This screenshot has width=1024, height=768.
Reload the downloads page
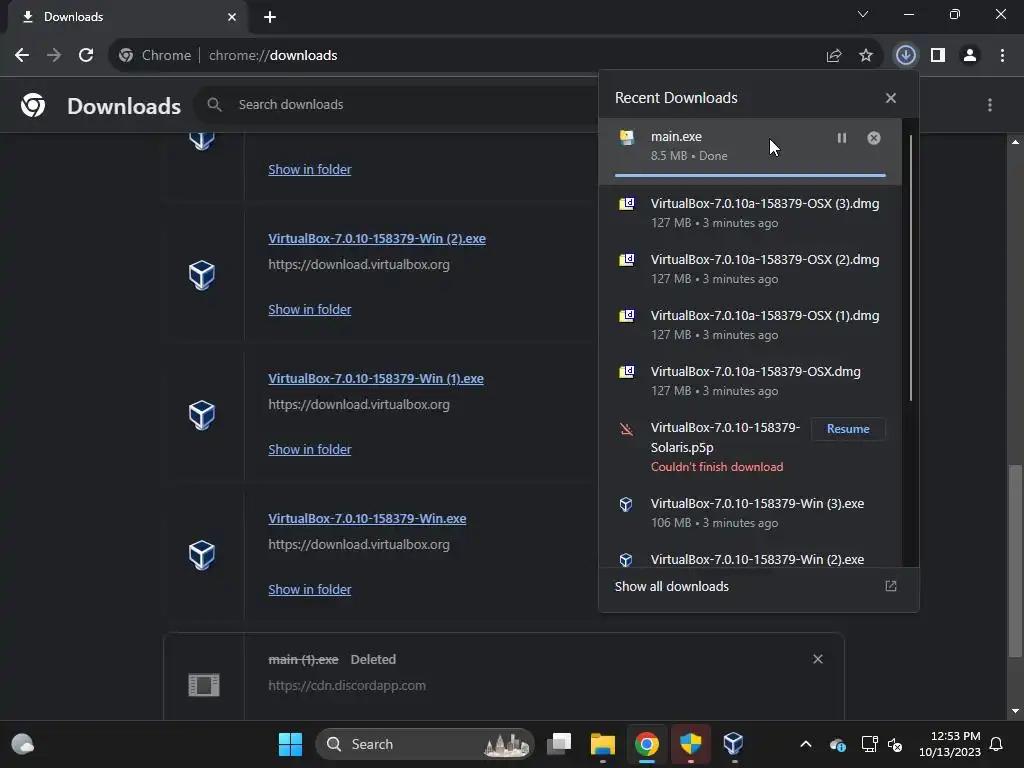coord(86,56)
